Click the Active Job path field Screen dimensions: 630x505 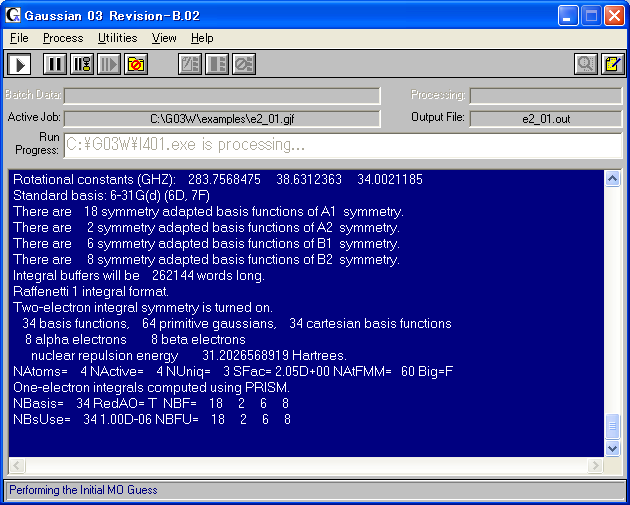tap(222, 119)
